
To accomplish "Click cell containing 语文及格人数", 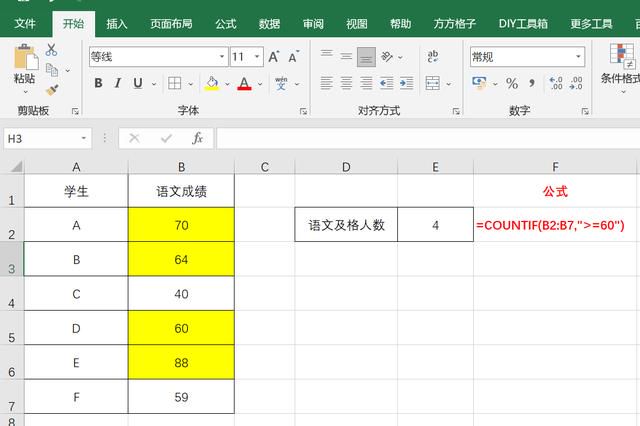I will coord(346,225).
